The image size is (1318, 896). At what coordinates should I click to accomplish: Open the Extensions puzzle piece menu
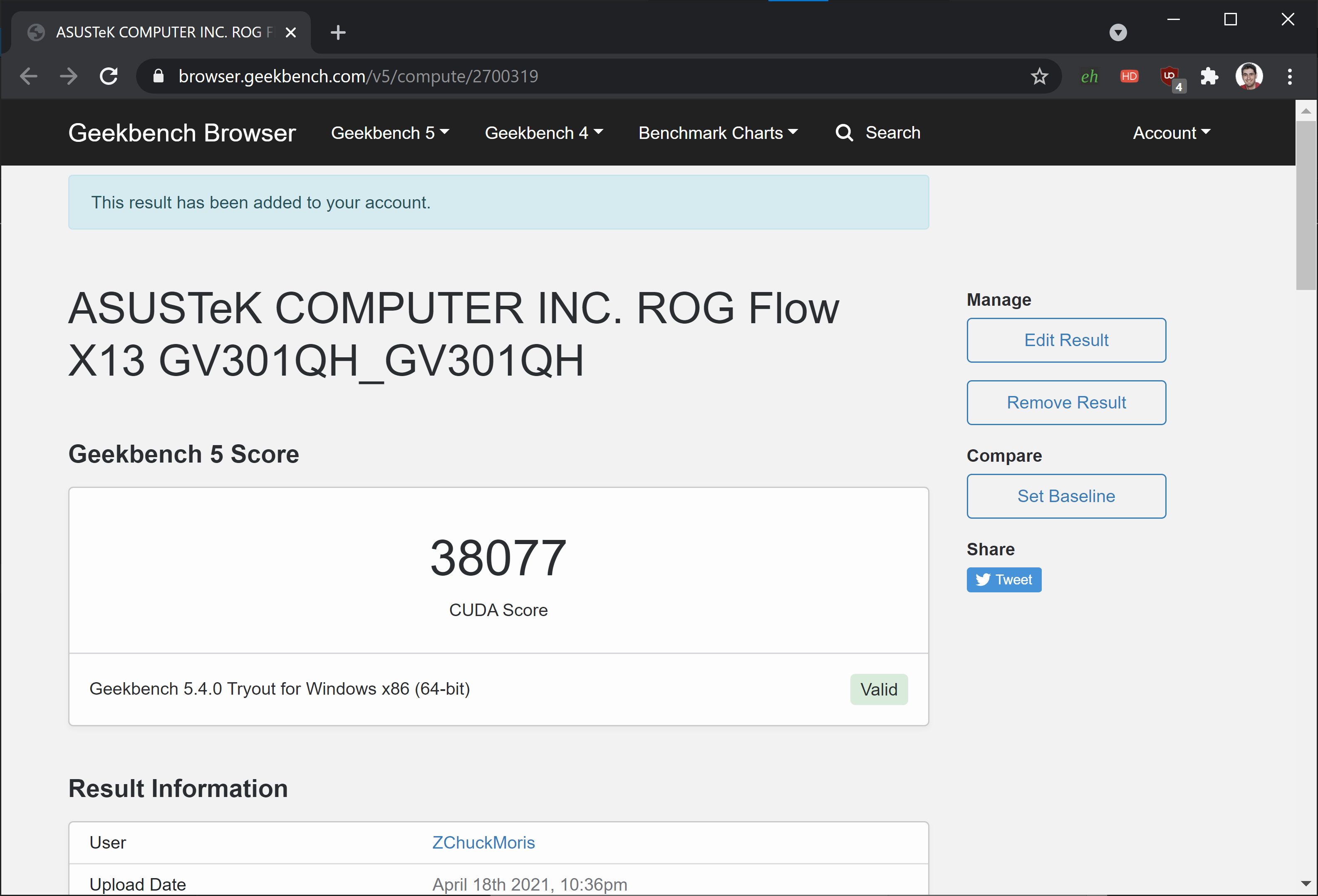coord(1209,76)
